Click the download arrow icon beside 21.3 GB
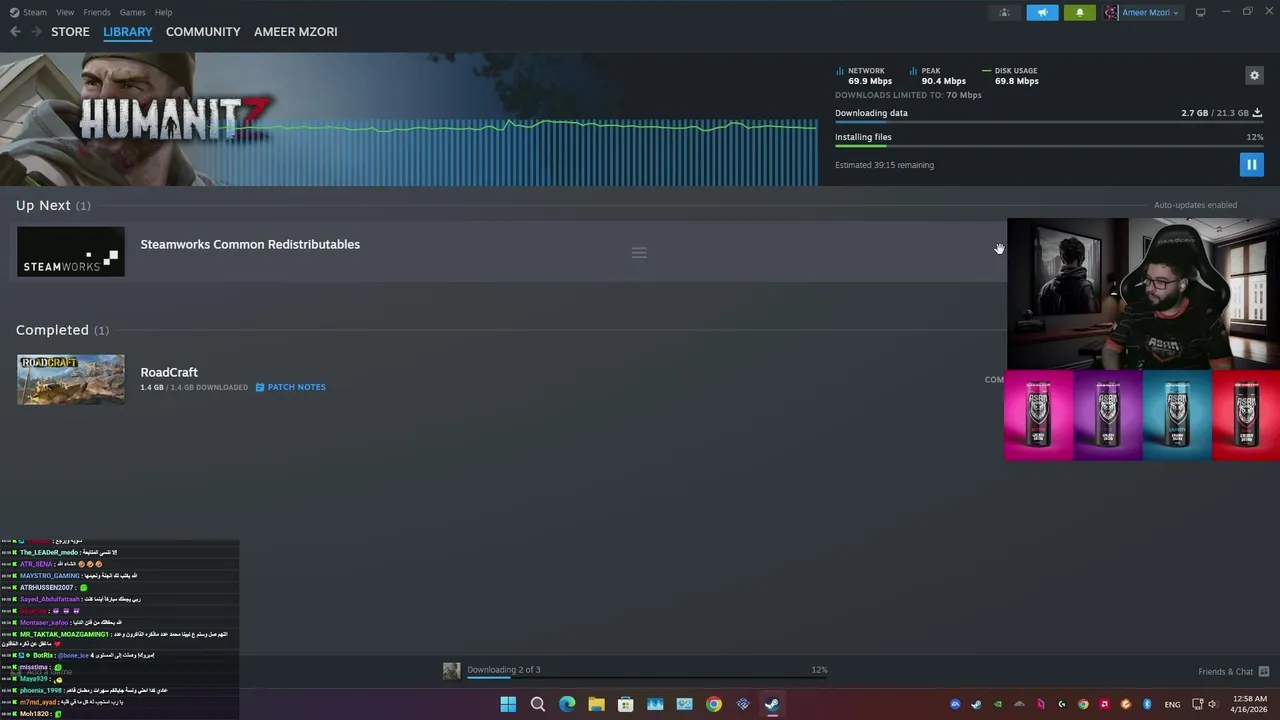Screen dimensions: 1280x720 (1257, 113)
